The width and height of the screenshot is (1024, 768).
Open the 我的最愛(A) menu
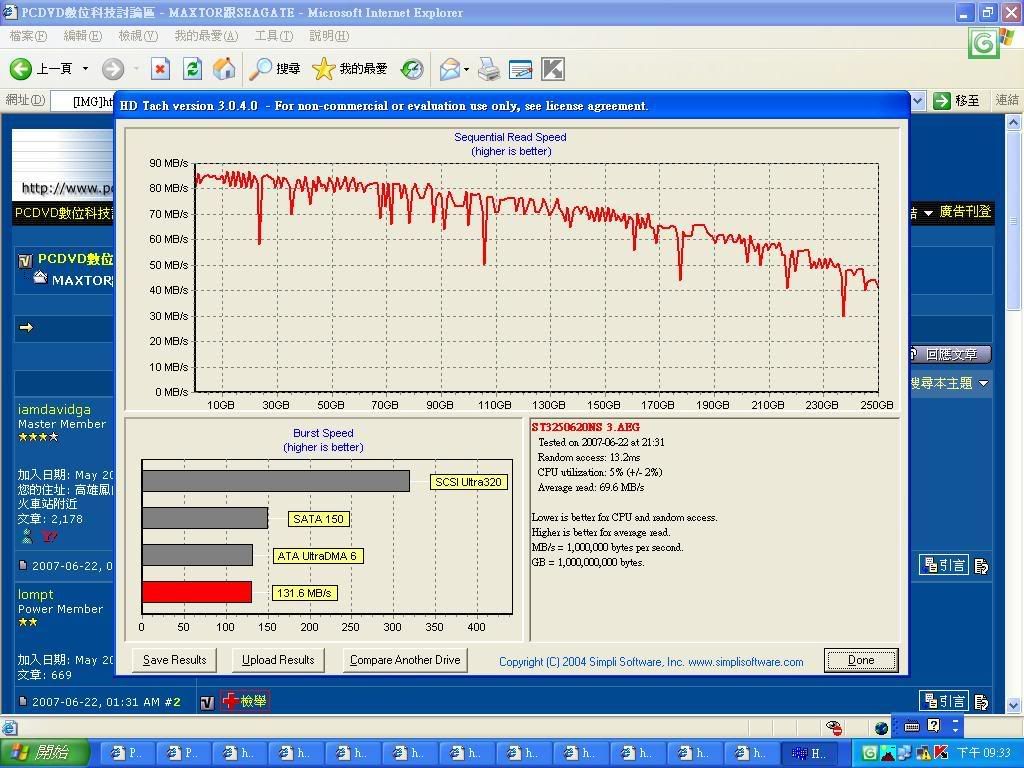pyautogui.click(x=206, y=36)
